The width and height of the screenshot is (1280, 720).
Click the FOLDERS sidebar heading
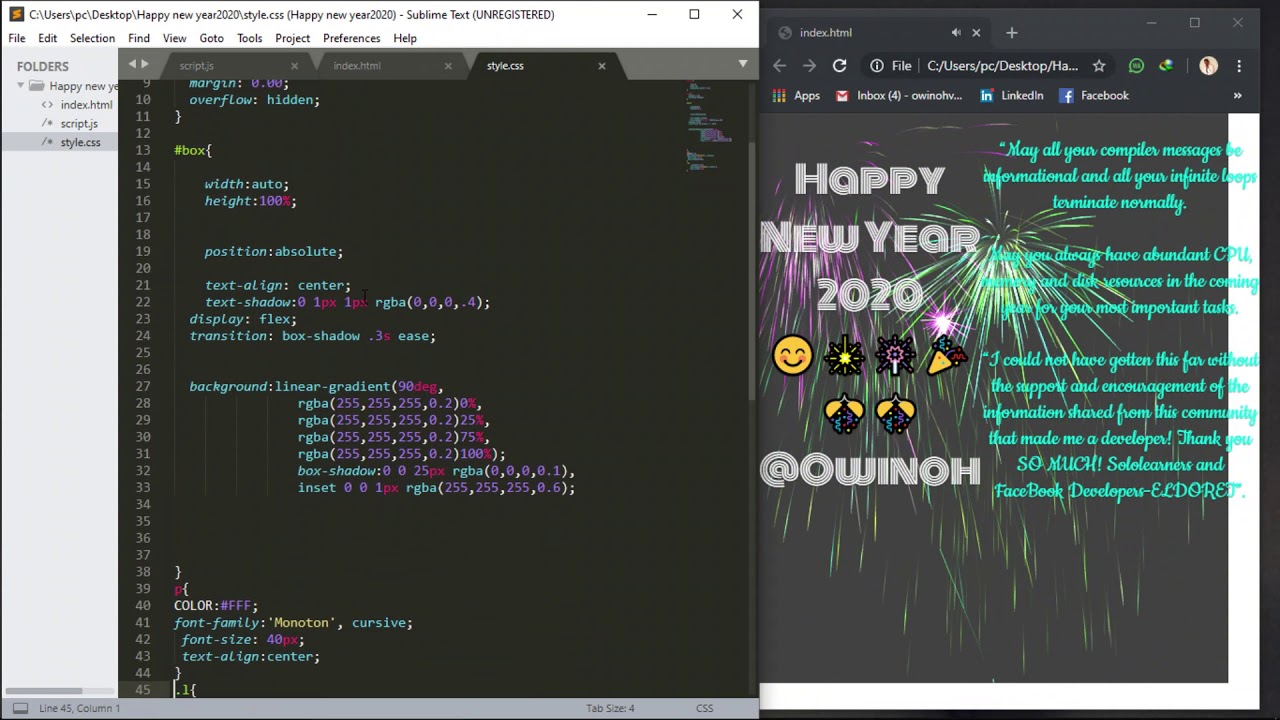pos(42,66)
